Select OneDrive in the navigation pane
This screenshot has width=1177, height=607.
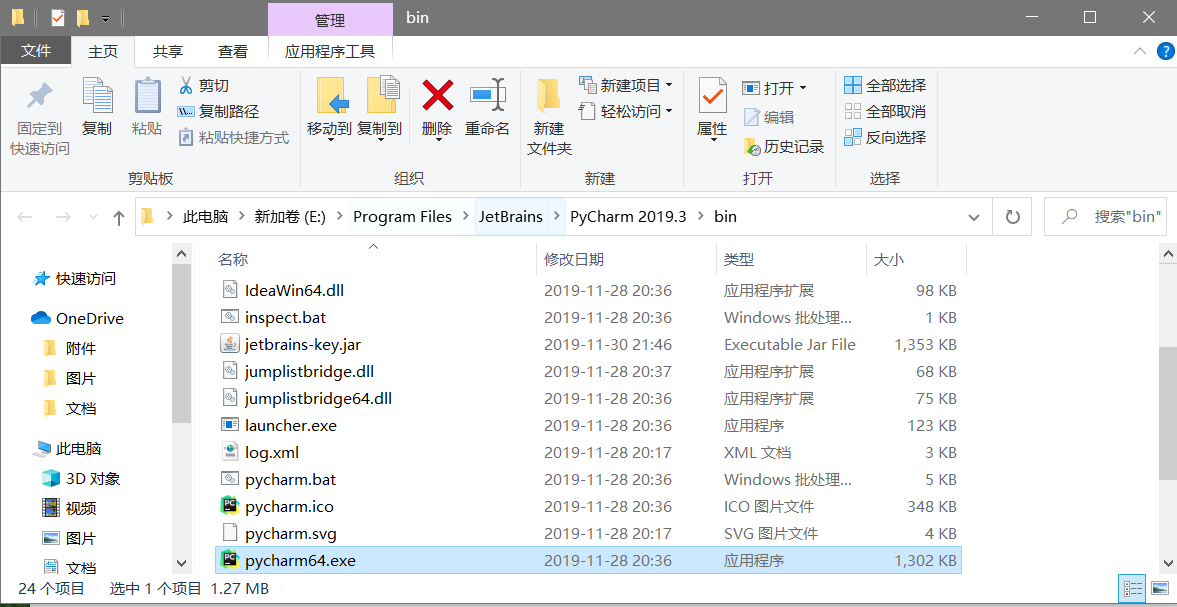[x=77, y=318]
